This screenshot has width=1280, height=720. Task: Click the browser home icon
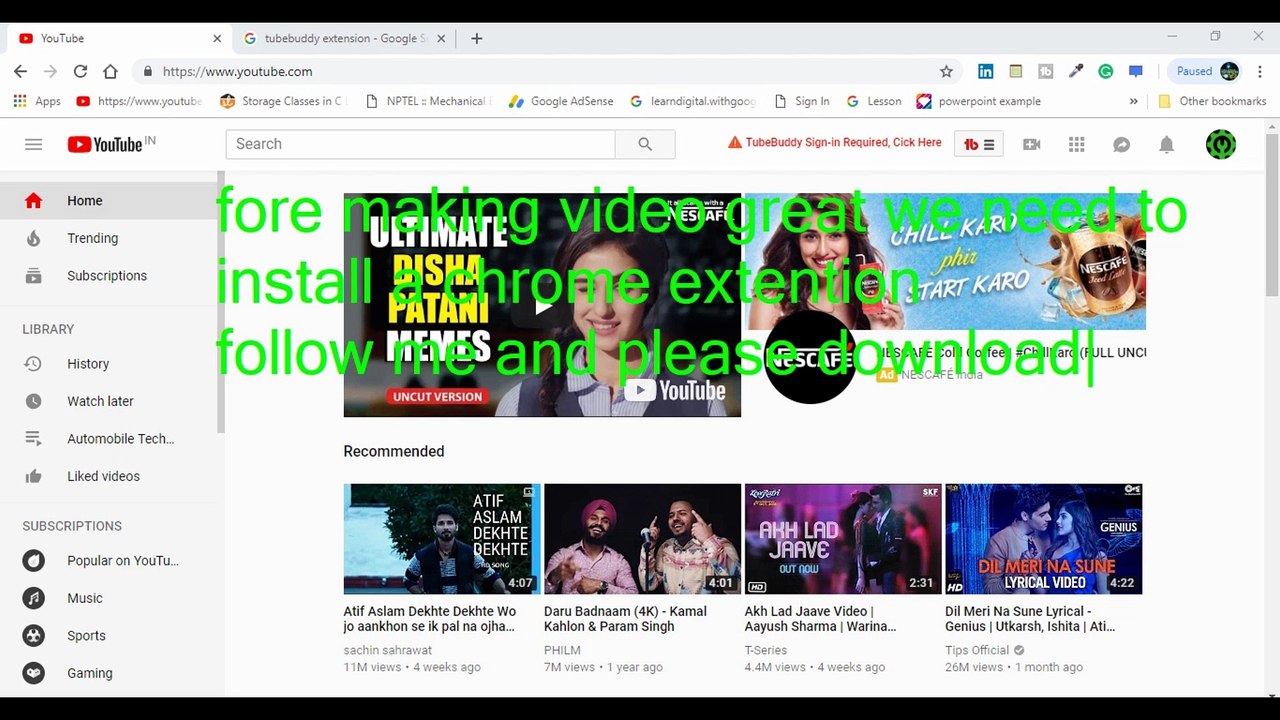pyautogui.click(x=110, y=71)
